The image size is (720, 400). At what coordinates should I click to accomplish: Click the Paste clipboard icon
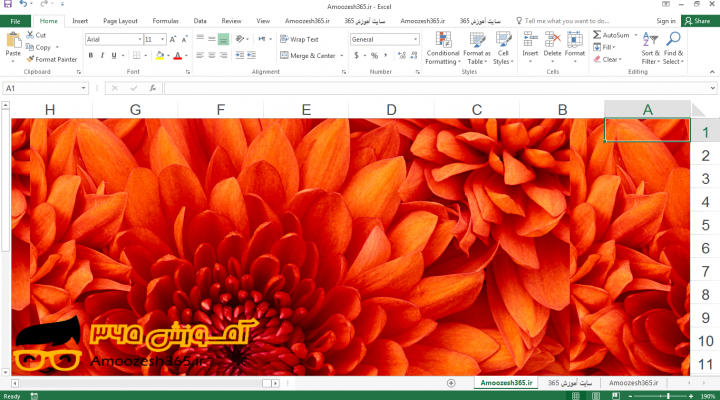13,40
